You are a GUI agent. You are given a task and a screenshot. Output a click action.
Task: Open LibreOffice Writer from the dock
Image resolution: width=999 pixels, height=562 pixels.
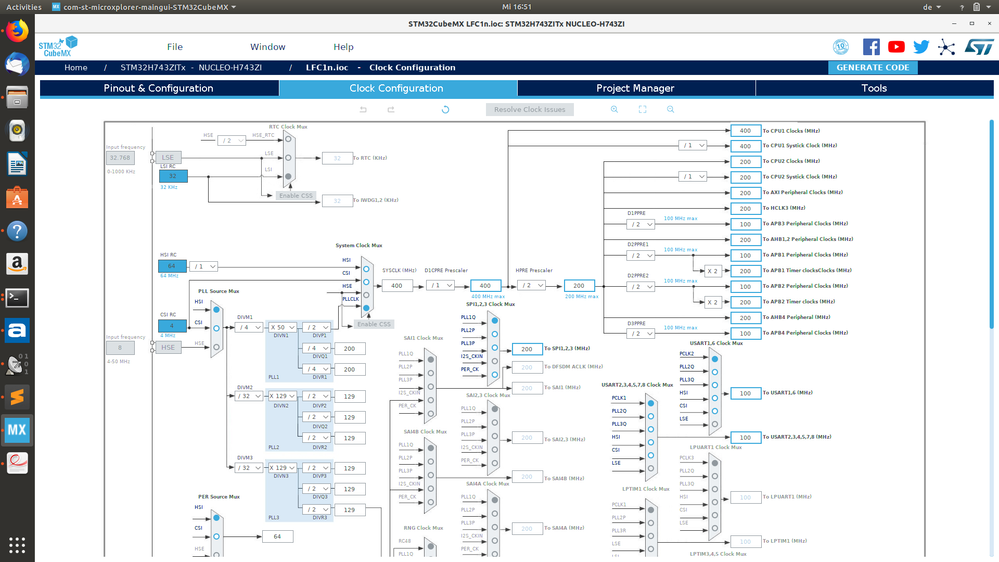pyautogui.click(x=17, y=164)
